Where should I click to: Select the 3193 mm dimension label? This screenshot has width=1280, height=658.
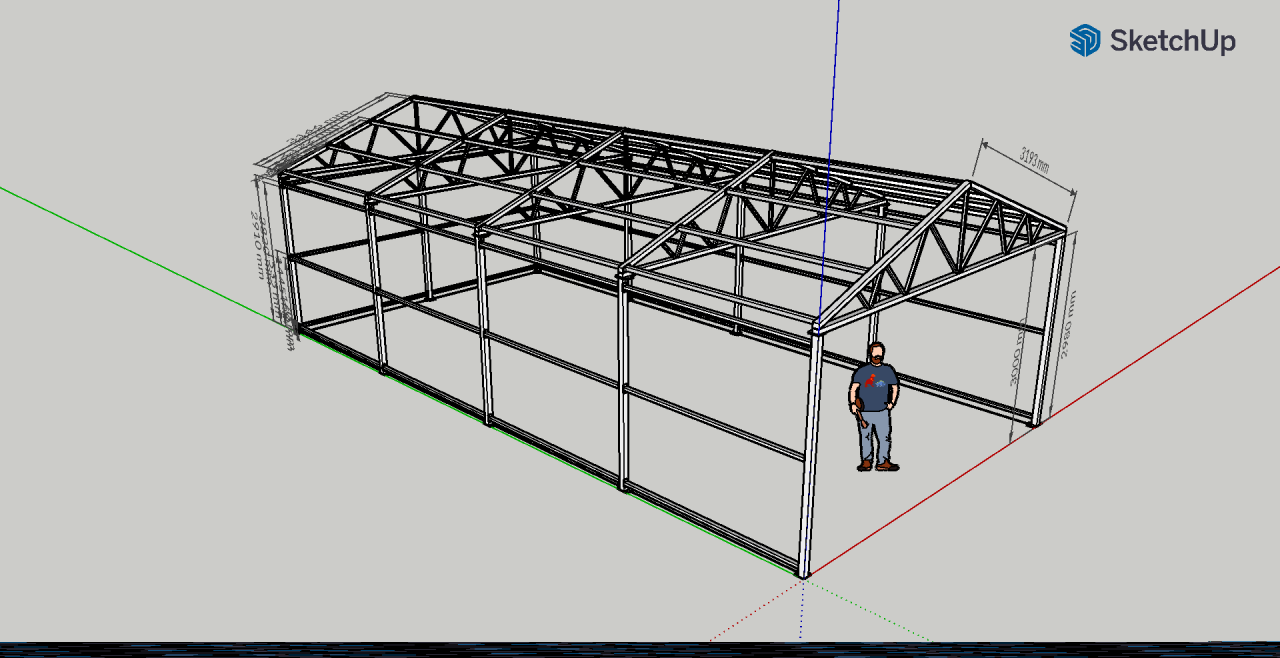coord(1034,158)
